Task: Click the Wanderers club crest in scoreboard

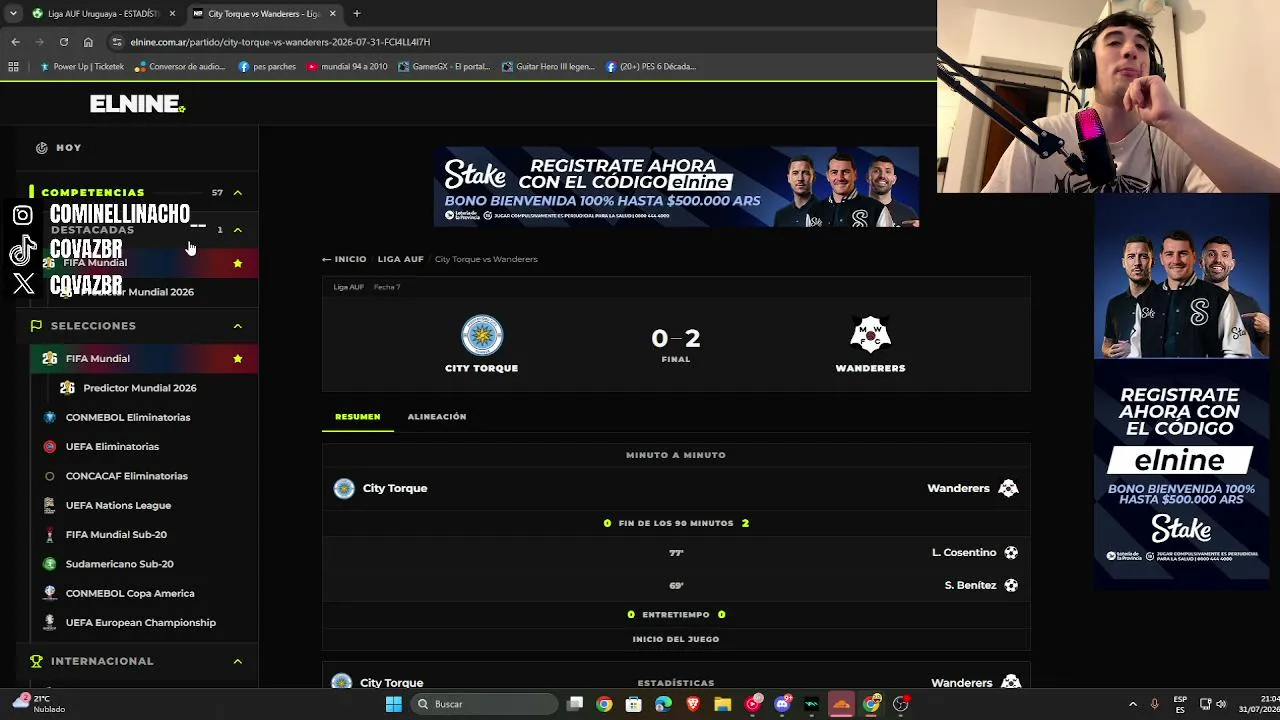Action: coord(870,336)
